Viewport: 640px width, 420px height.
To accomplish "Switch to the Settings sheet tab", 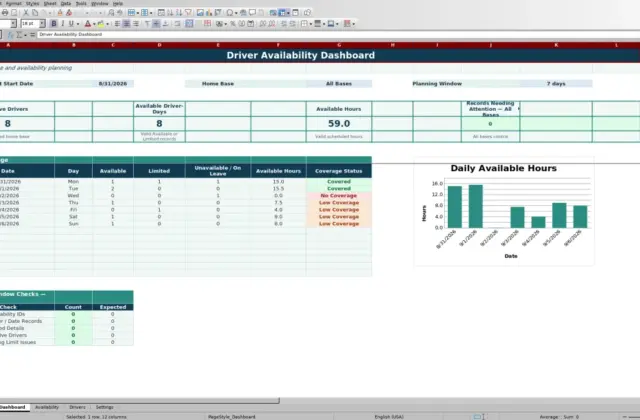I will [104, 407].
